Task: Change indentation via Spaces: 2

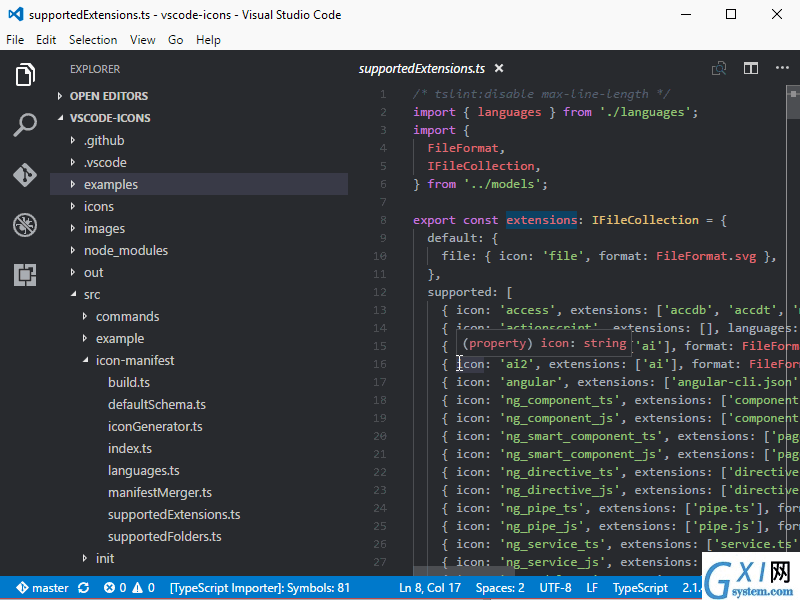Action: pyautogui.click(x=500, y=588)
